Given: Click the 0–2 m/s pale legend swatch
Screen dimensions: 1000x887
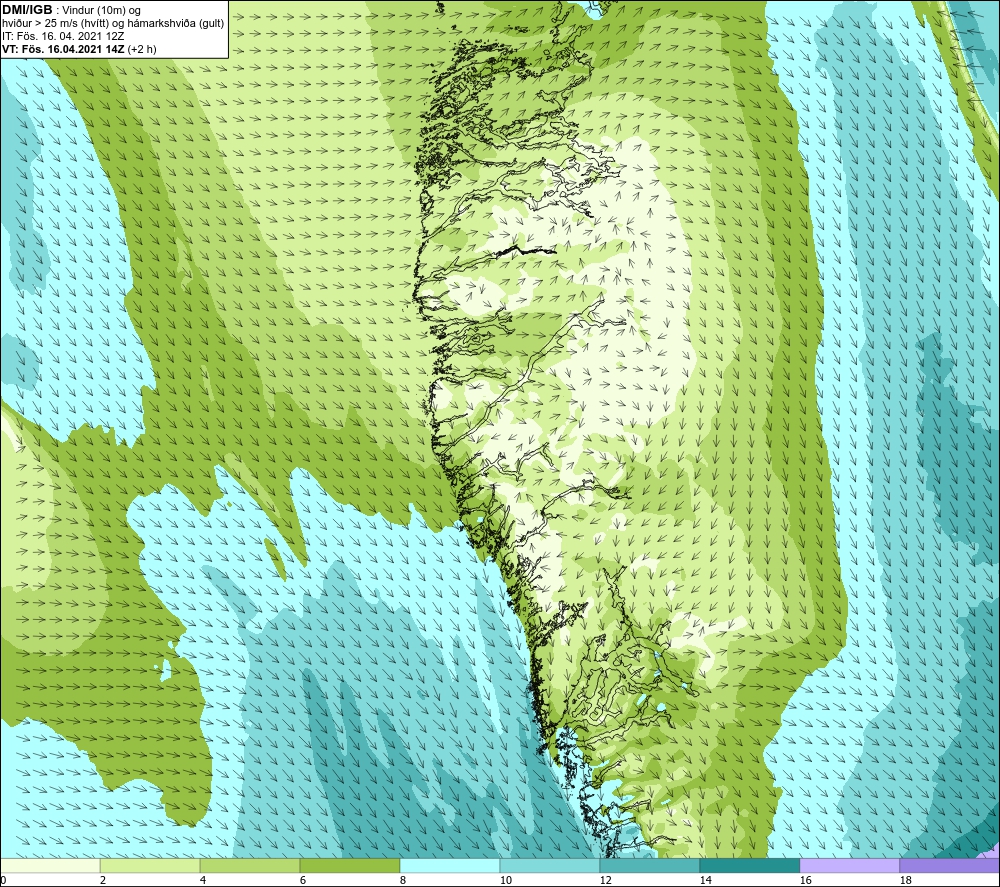Looking at the screenshot, I should (50, 866).
